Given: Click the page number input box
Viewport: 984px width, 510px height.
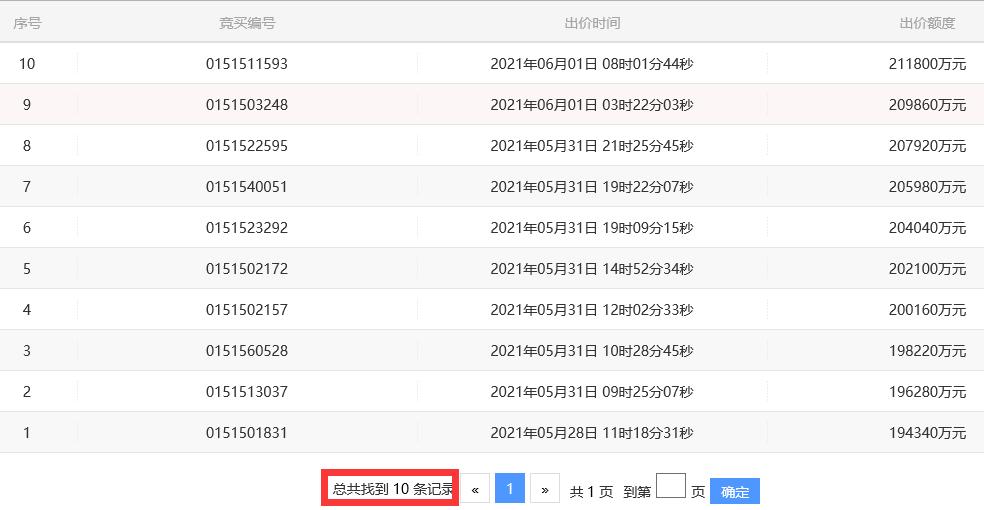Looking at the screenshot, I should pyautogui.click(x=671, y=486).
